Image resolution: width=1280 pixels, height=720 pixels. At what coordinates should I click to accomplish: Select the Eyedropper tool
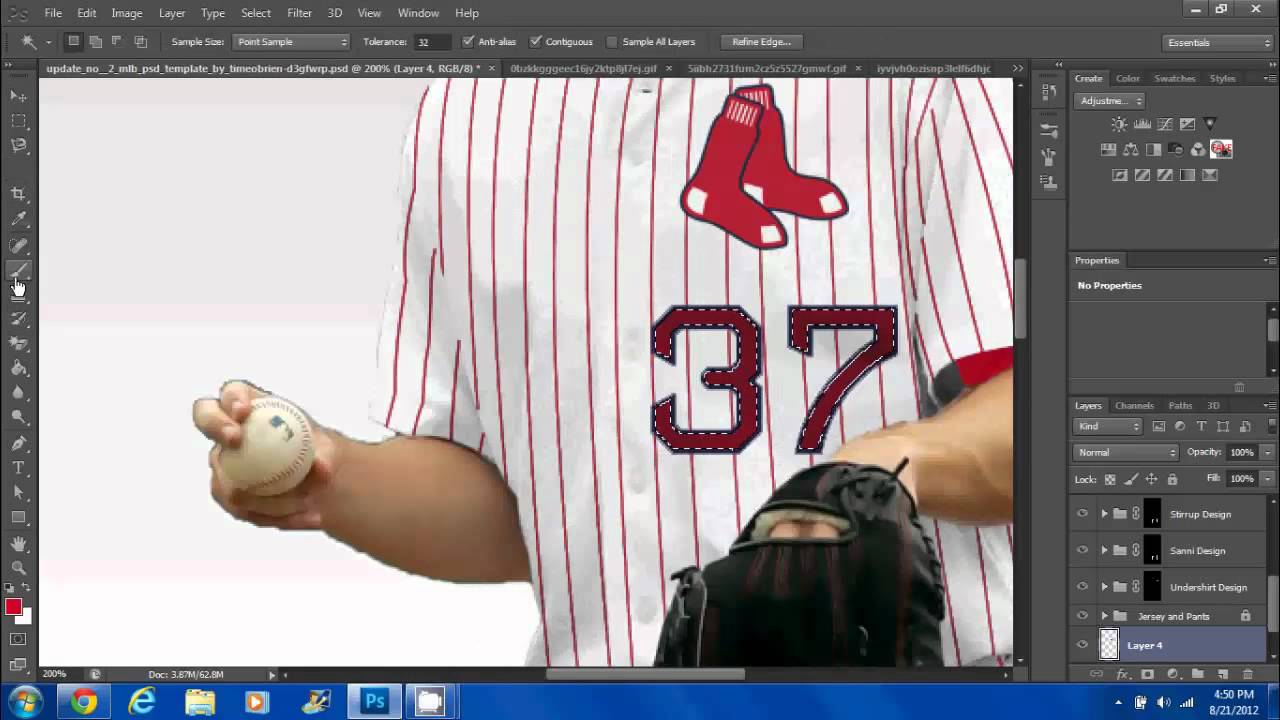(18, 219)
